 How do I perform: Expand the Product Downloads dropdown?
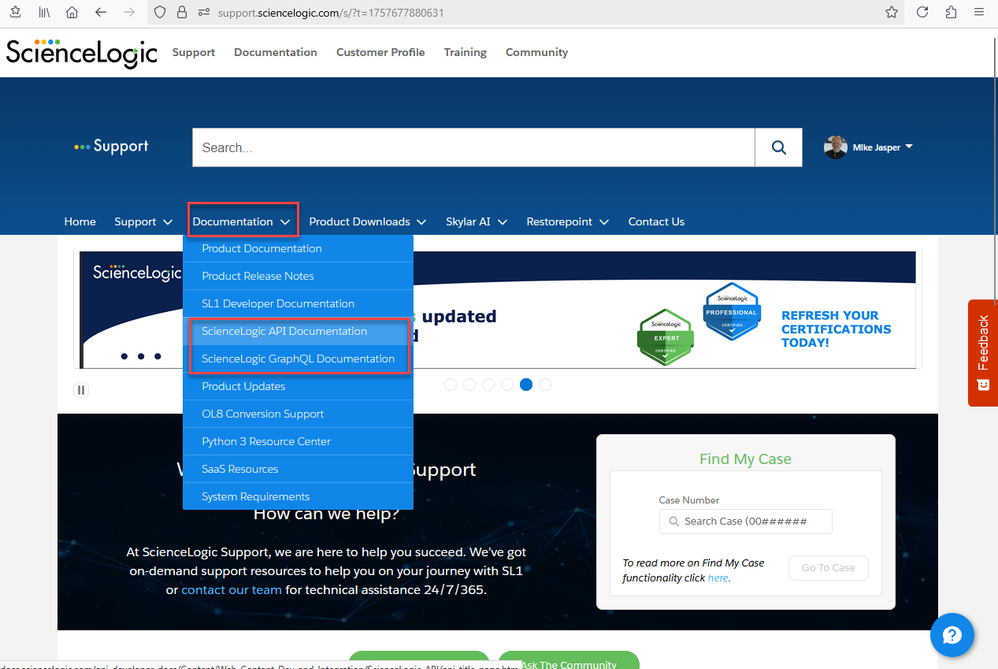click(367, 222)
